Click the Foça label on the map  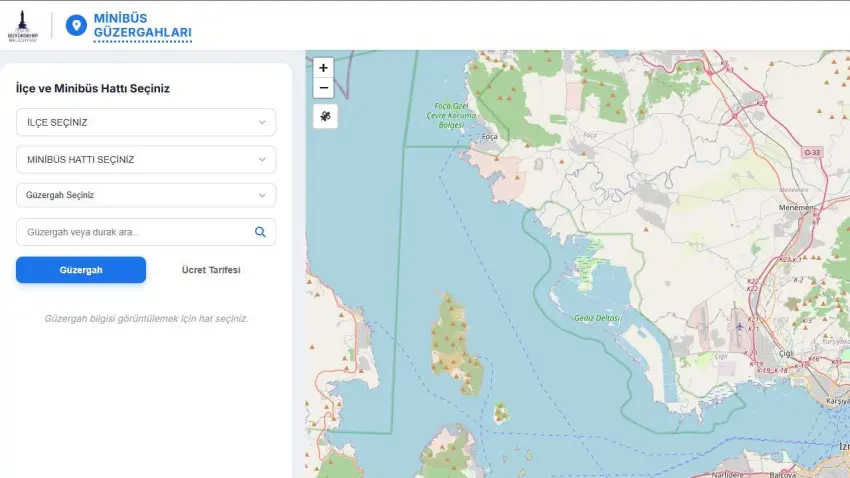[x=490, y=137]
